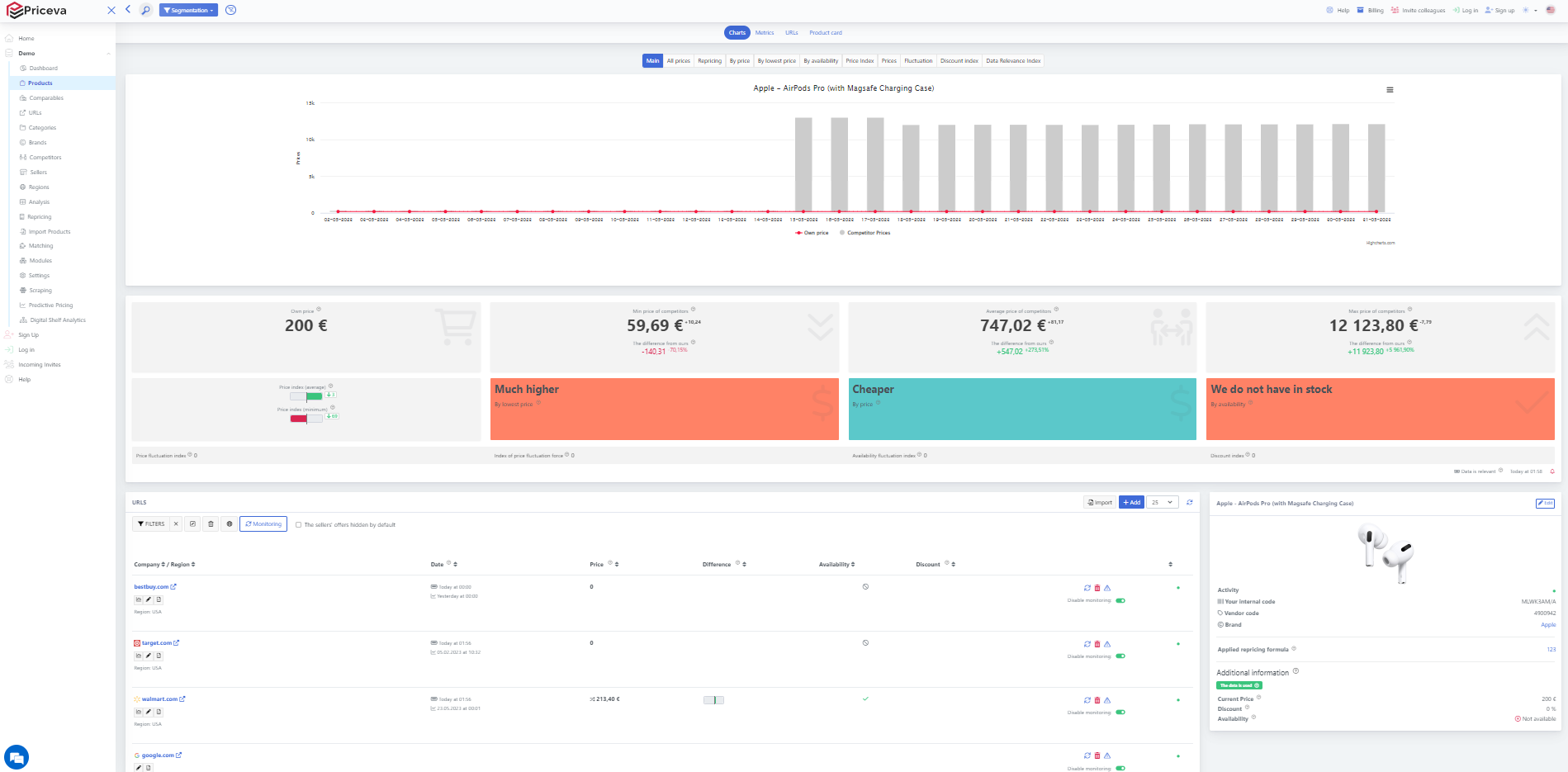Screen dimensions: 1568x772
Task: Open the Fluctuation chart tab
Action: coord(917,60)
